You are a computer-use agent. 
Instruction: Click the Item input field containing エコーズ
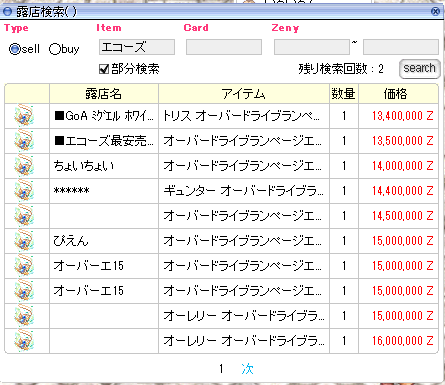(137, 47)
